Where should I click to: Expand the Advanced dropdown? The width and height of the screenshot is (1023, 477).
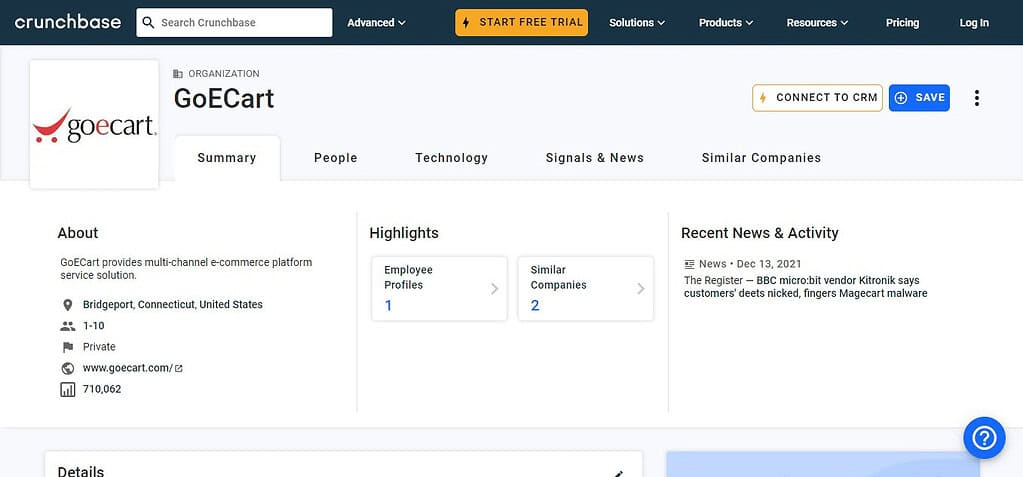376,22
